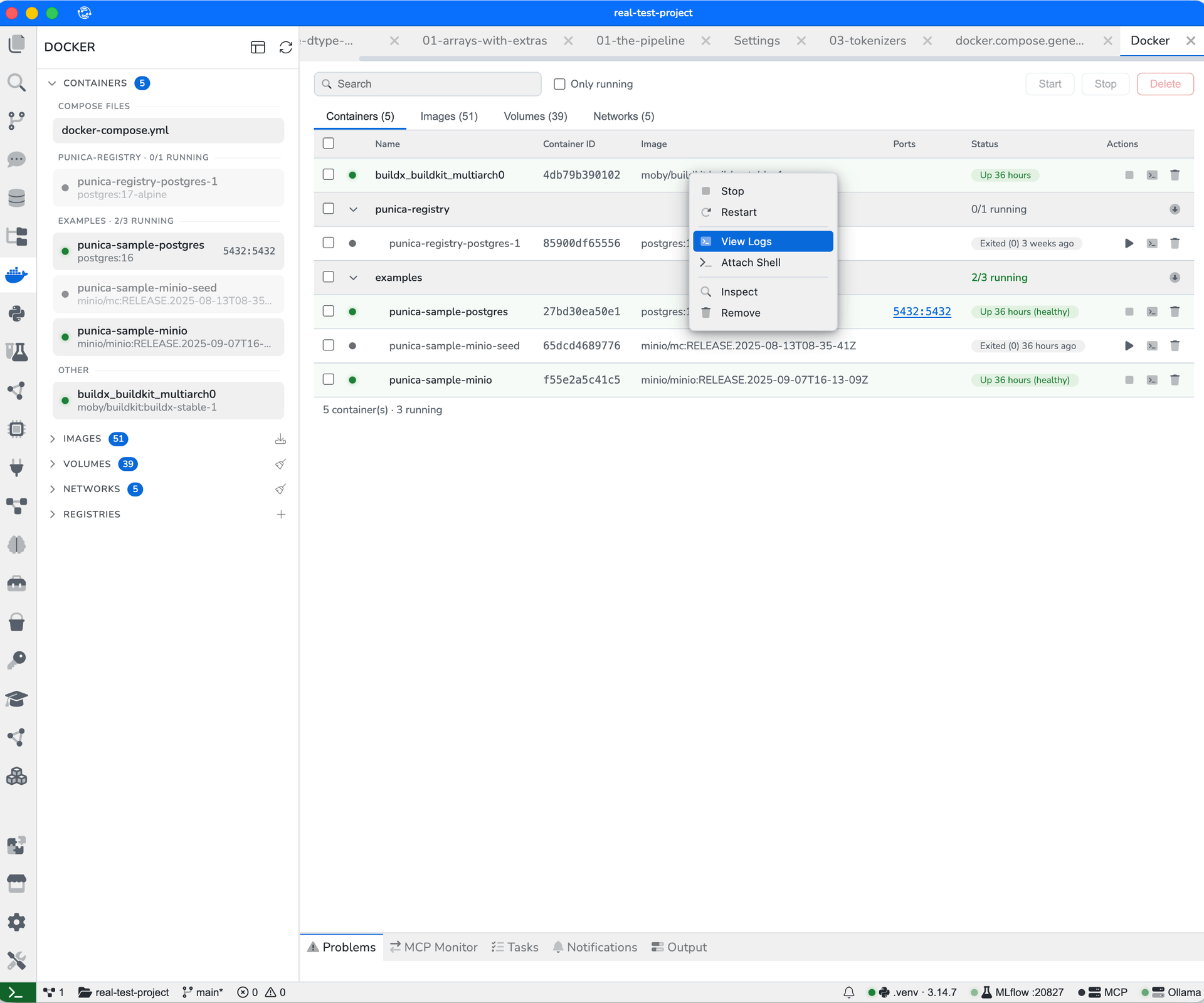
Task: Open the database icon in sidebar
Action: point(17,197)
